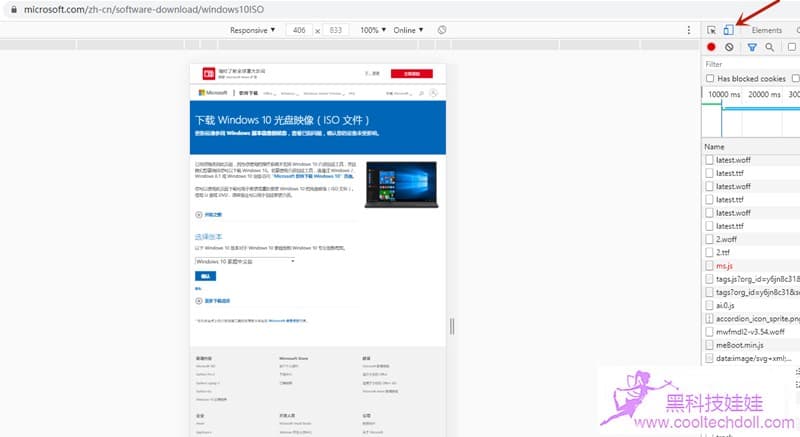Select the ai.0.js request row
The height and width of the screenshot is (437, 800).
[751, 305]
